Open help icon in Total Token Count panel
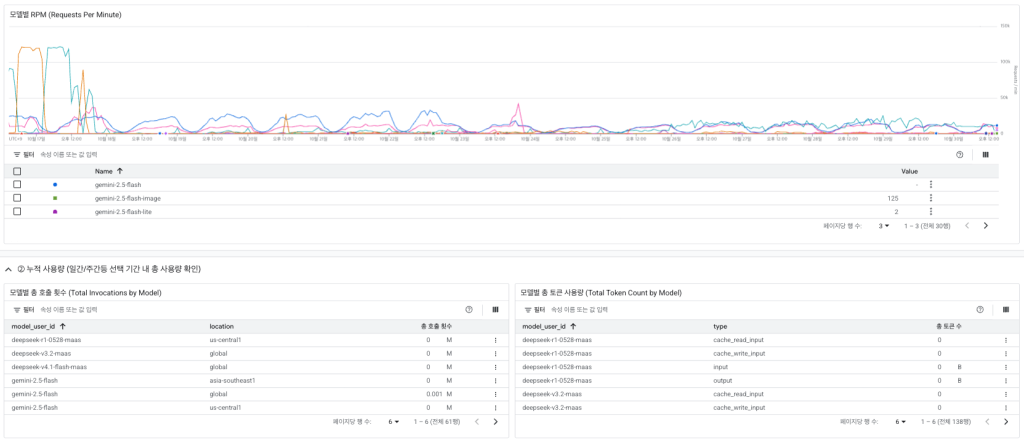Viewport: 1024px width, 443px height. tap(980, 310)
